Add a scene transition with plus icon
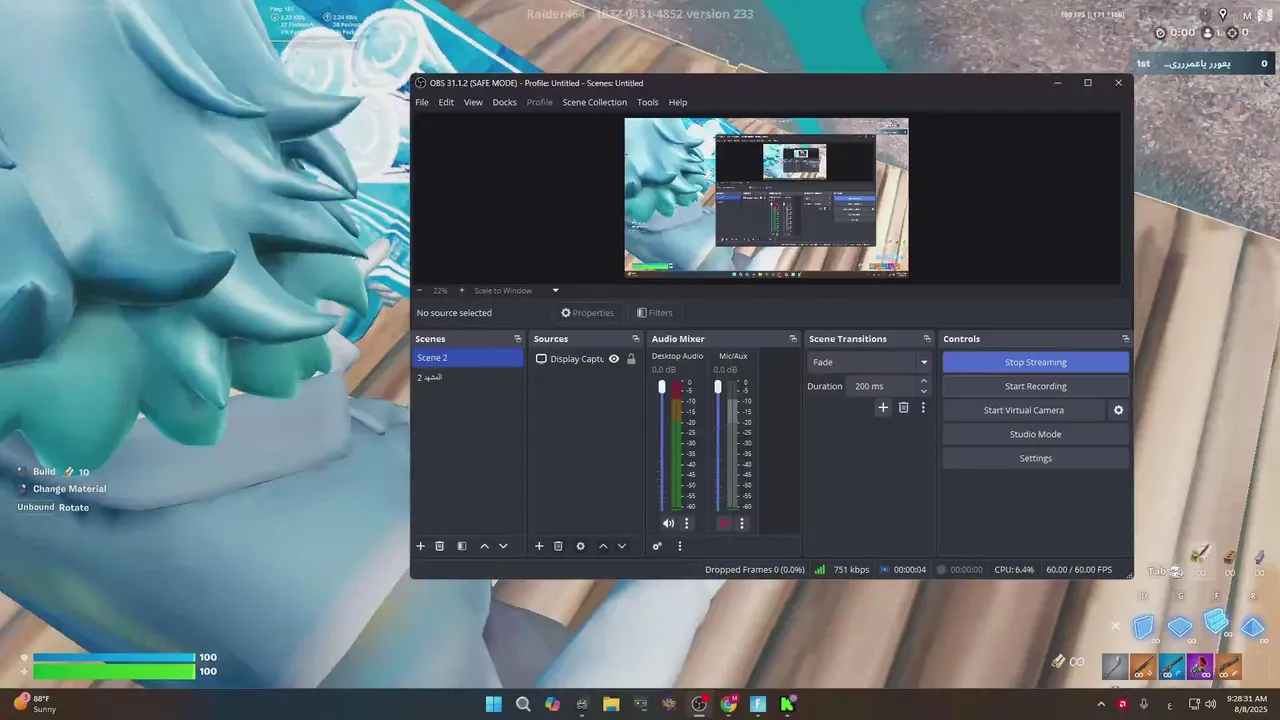The image size is (1280, 720). pyautogui.click(x=883, y=407)
